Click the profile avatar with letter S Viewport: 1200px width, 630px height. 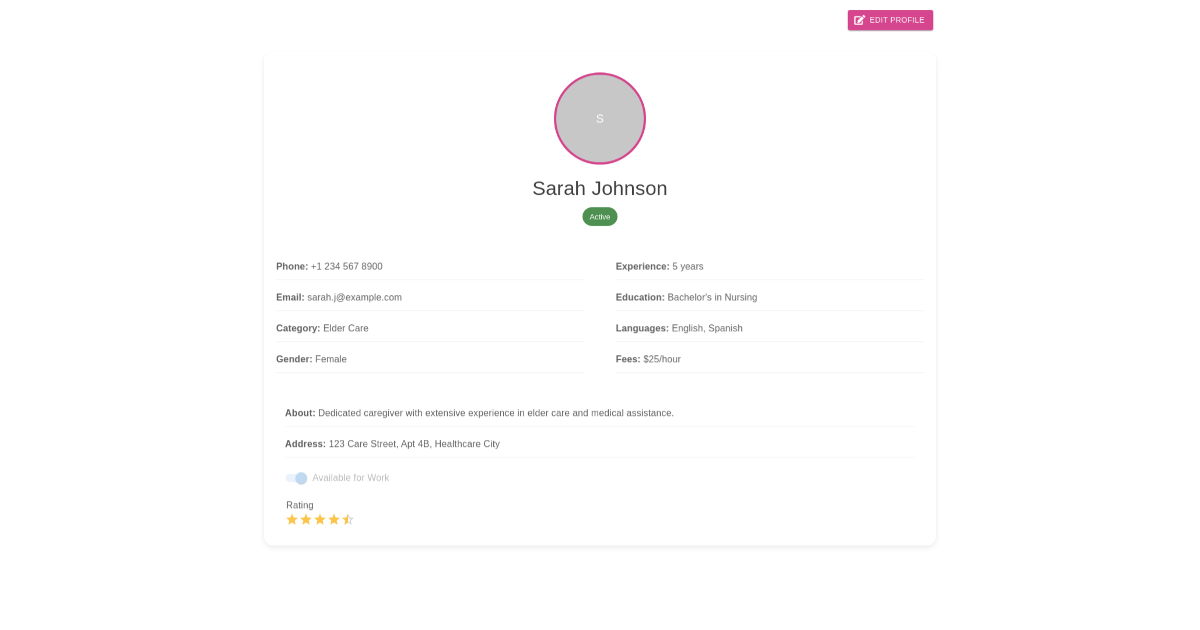[600, 118]
